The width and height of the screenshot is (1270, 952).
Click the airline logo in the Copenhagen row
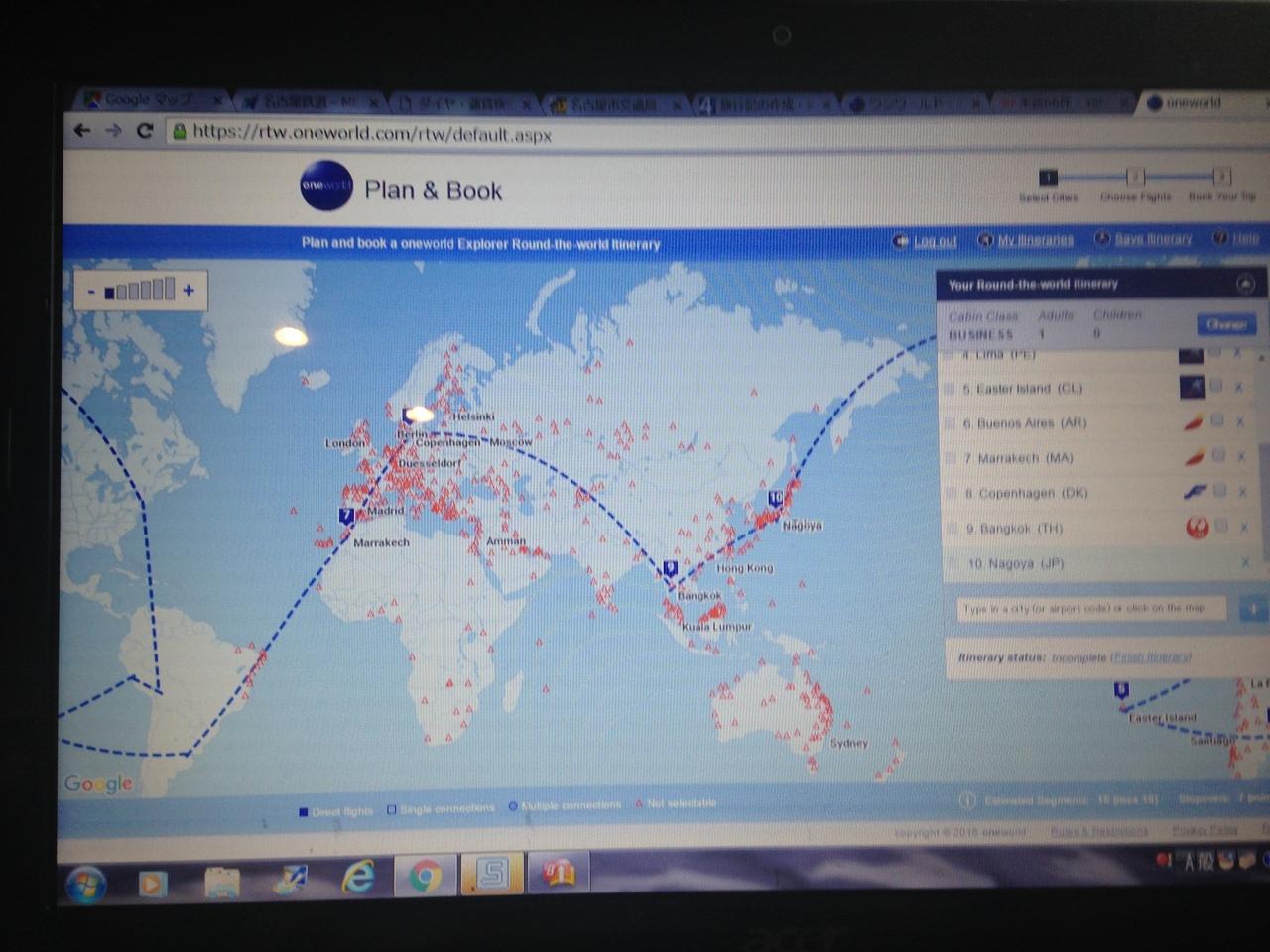[1196, 492]
